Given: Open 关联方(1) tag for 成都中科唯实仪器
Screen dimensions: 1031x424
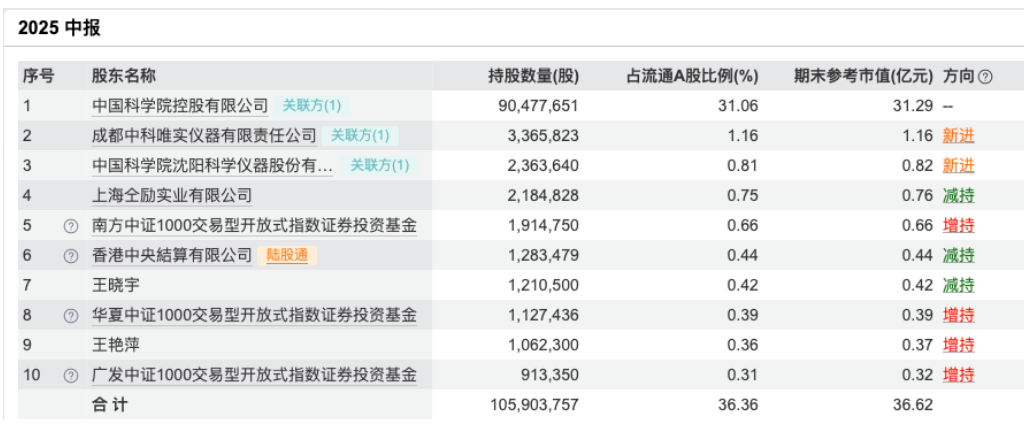Looking at the screenshot, I should point(360,135).
